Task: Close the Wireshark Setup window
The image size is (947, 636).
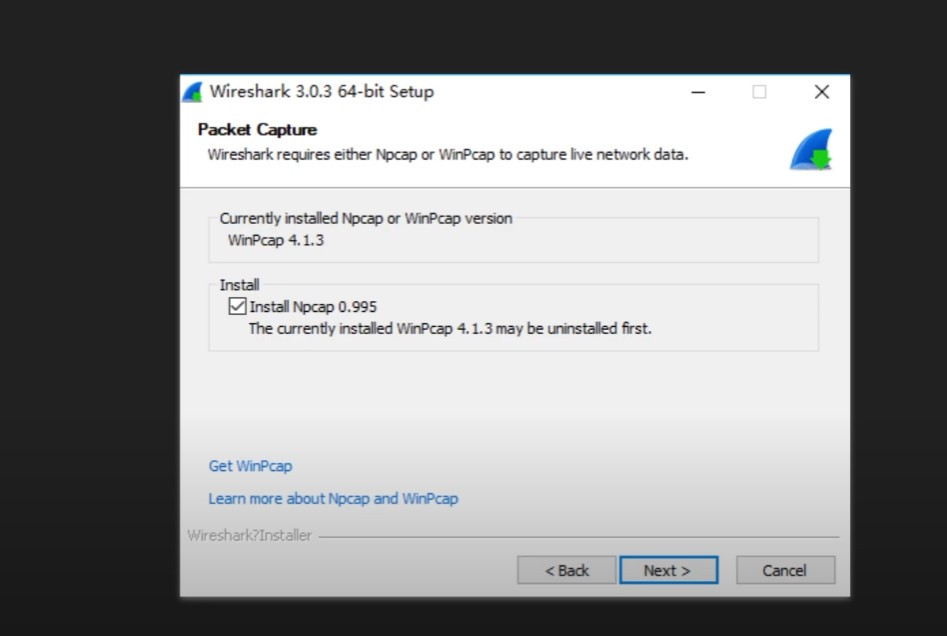Action: [821, 92]
